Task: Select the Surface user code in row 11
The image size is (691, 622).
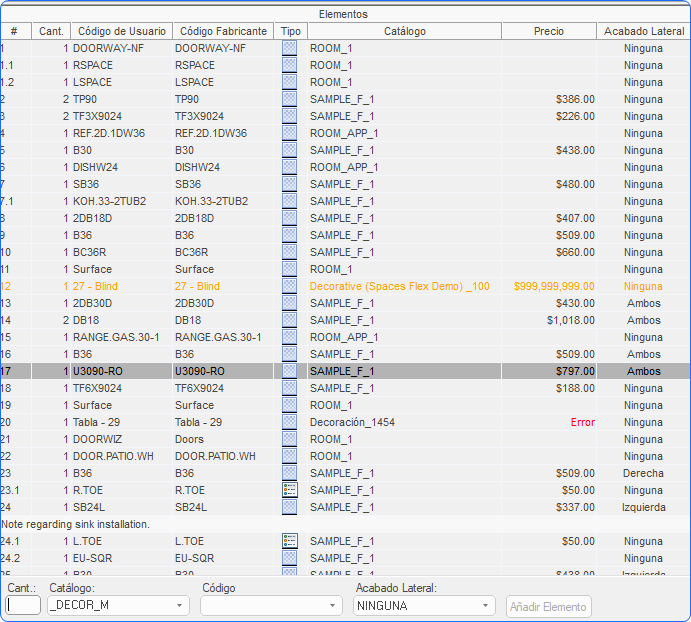Action: (x=92, y=269)
